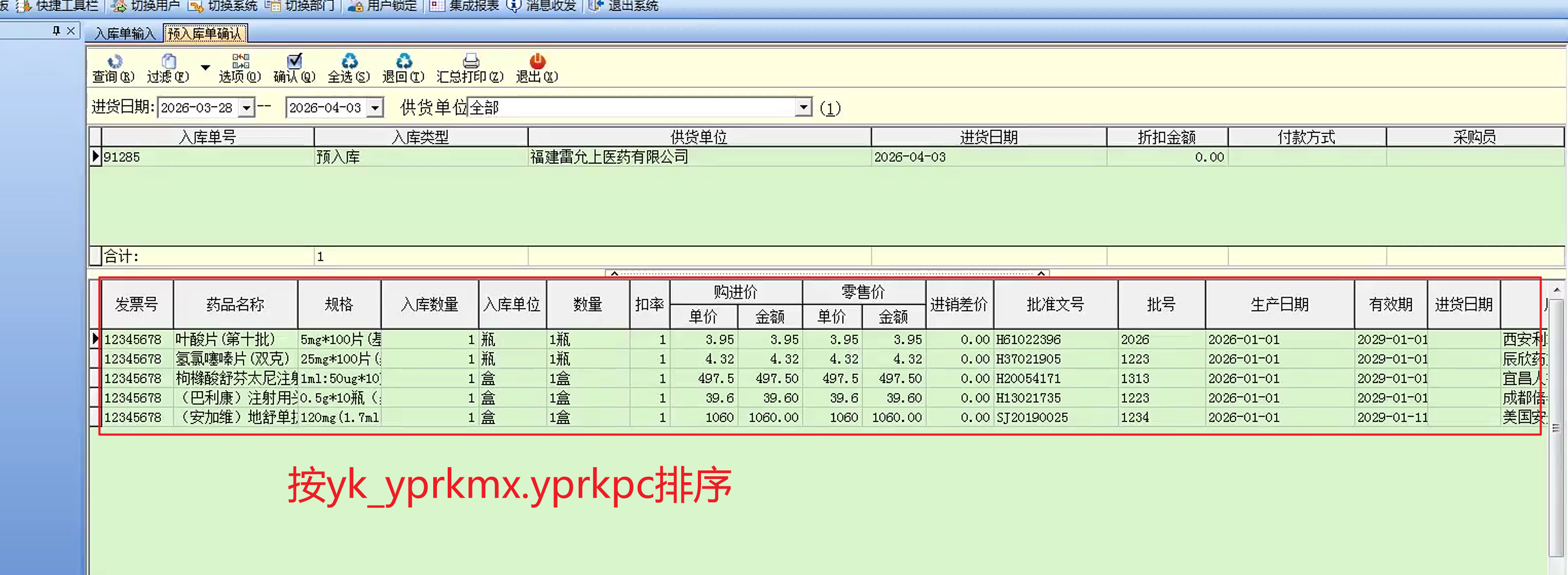Open 集成报表 integrated reports

point(465,6)
